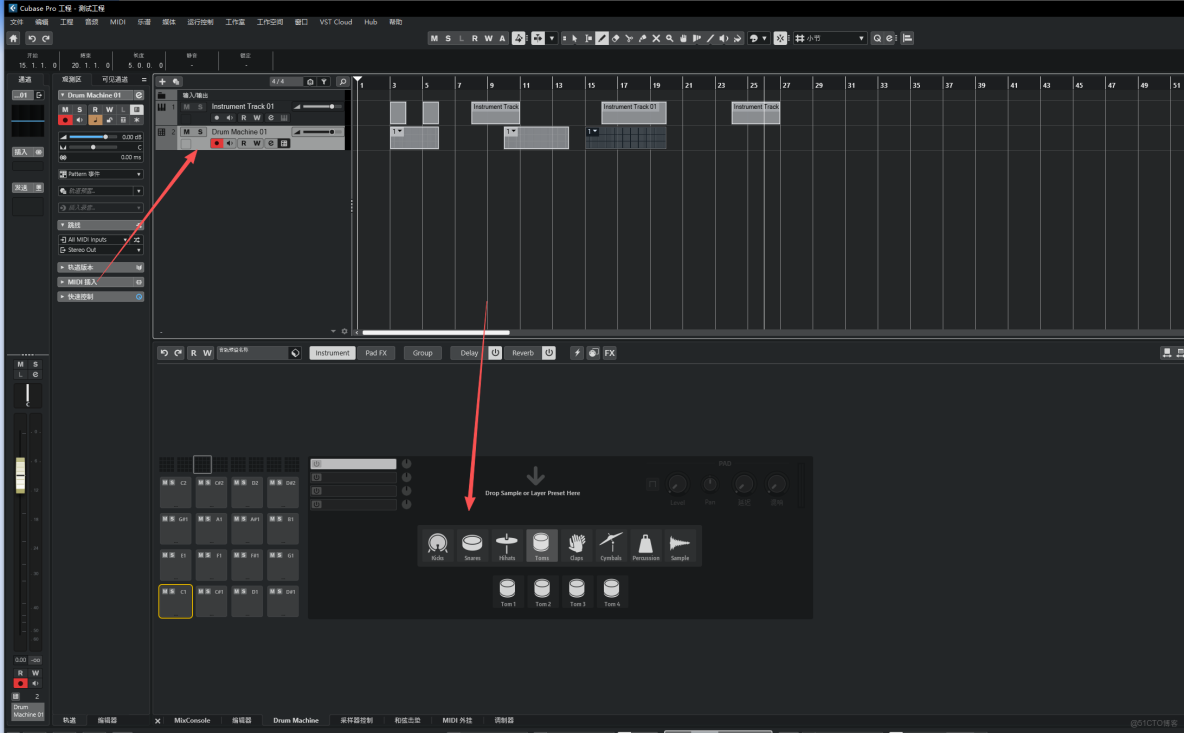The height and width of the screenshot is (733, 1184).
Task: Expand the 轨道版本 inspector section
Action: (x=100, y=267)
